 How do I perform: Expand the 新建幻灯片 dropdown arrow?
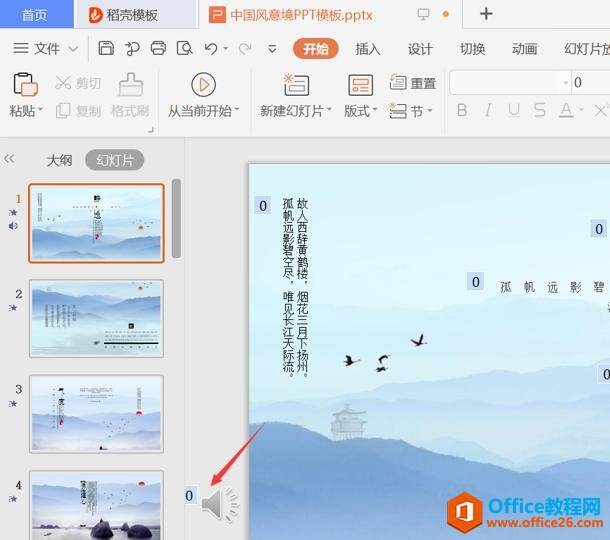[x=329, y=110]
